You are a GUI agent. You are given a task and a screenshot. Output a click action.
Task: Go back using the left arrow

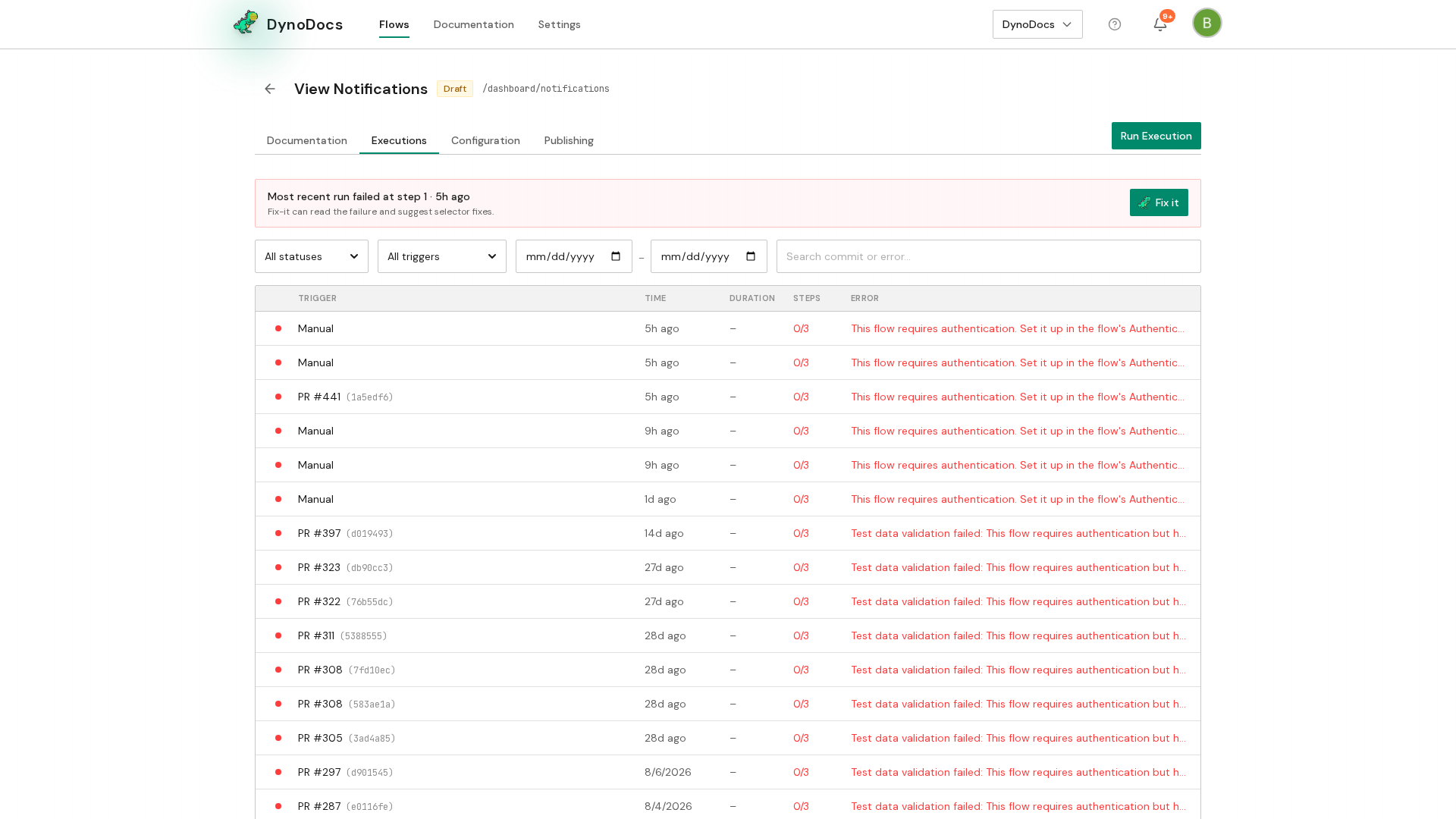pyautogui.click(x=270, y=89)
